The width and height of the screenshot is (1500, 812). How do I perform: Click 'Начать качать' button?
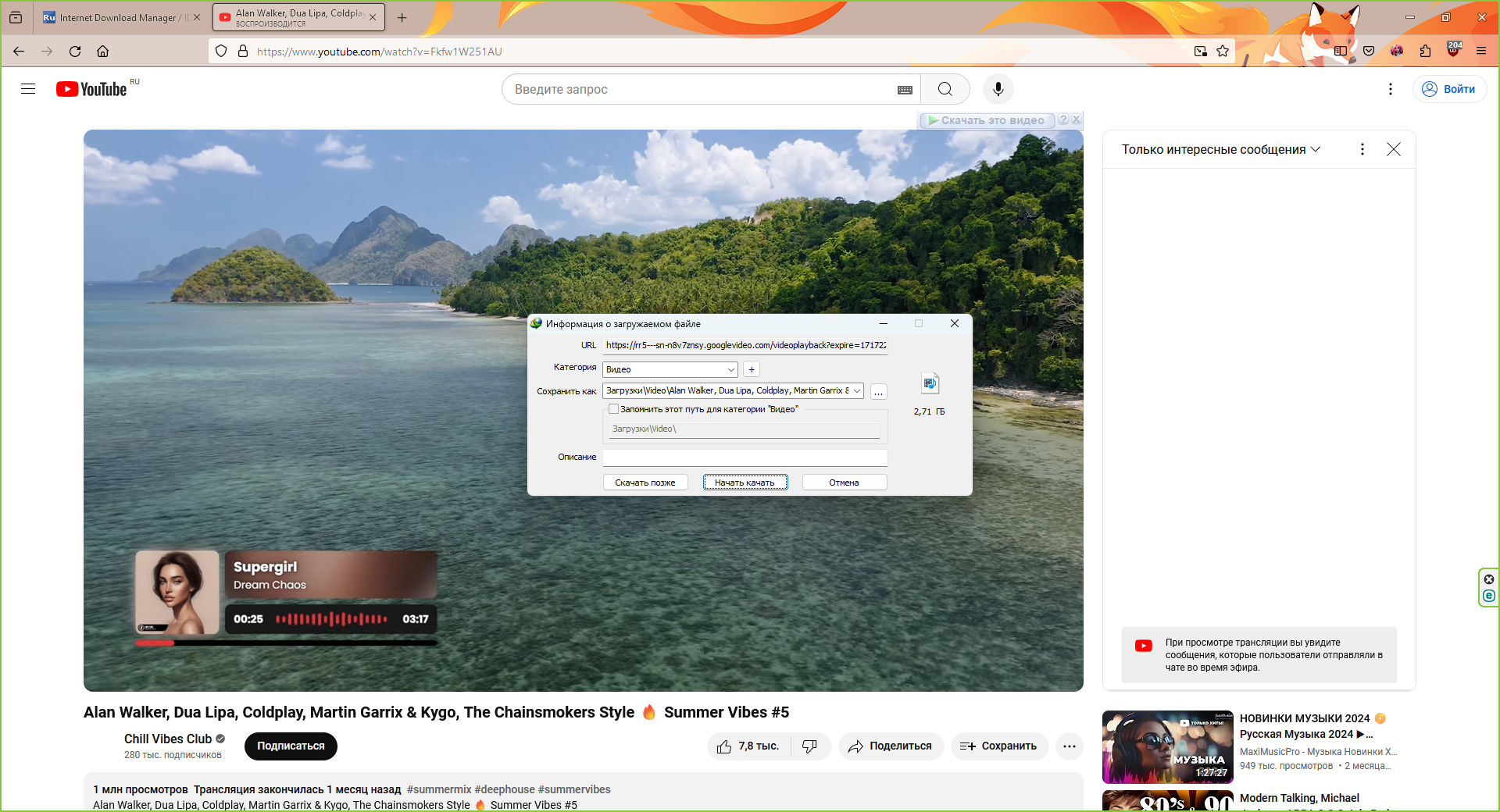[x=745, y=483]
